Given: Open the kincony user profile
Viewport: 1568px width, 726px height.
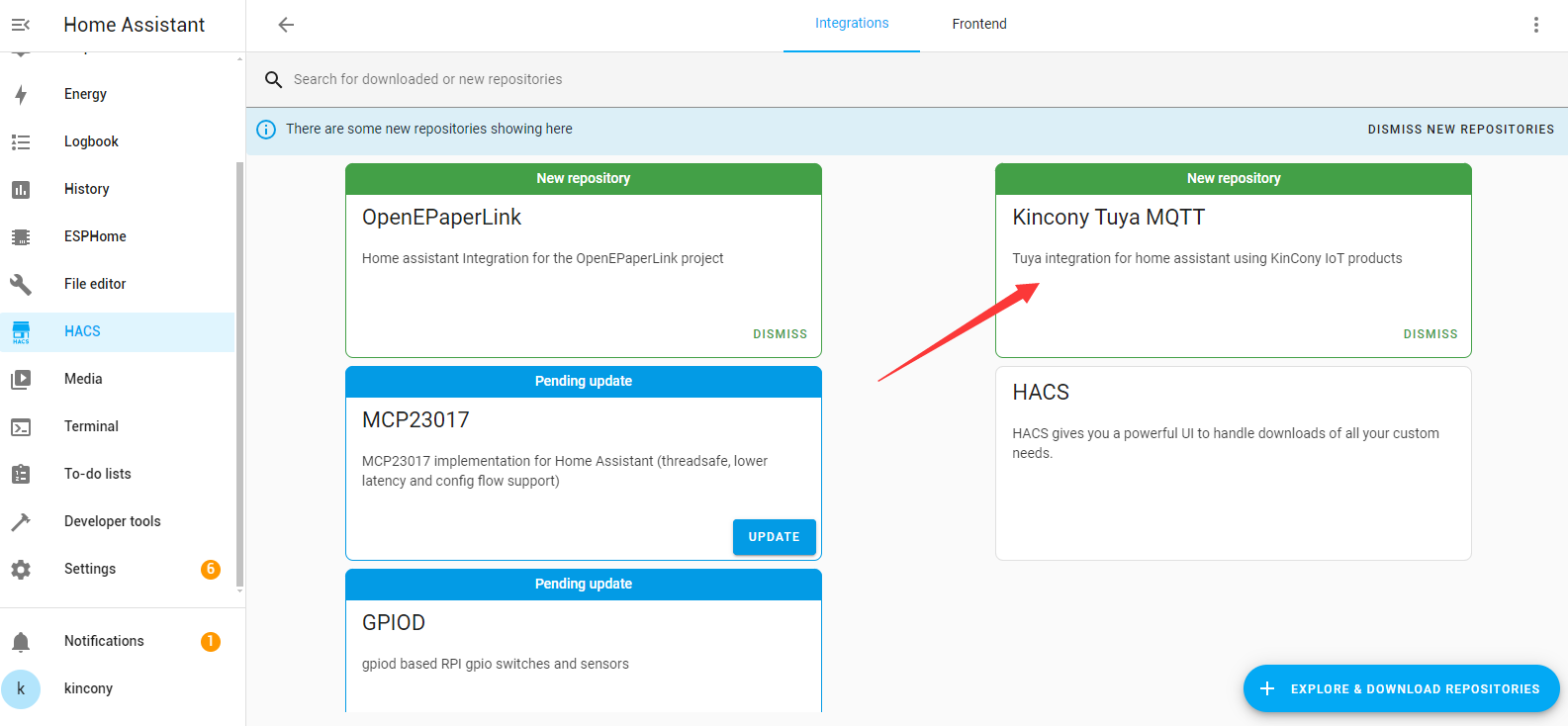Looking at the screenshot, I should 118,688.
